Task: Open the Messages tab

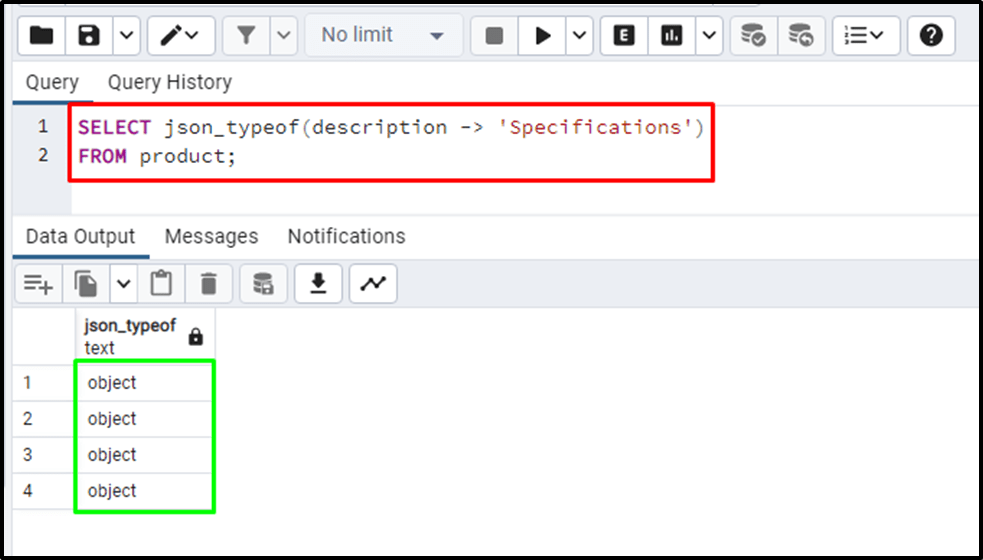Action: (211, 236)
